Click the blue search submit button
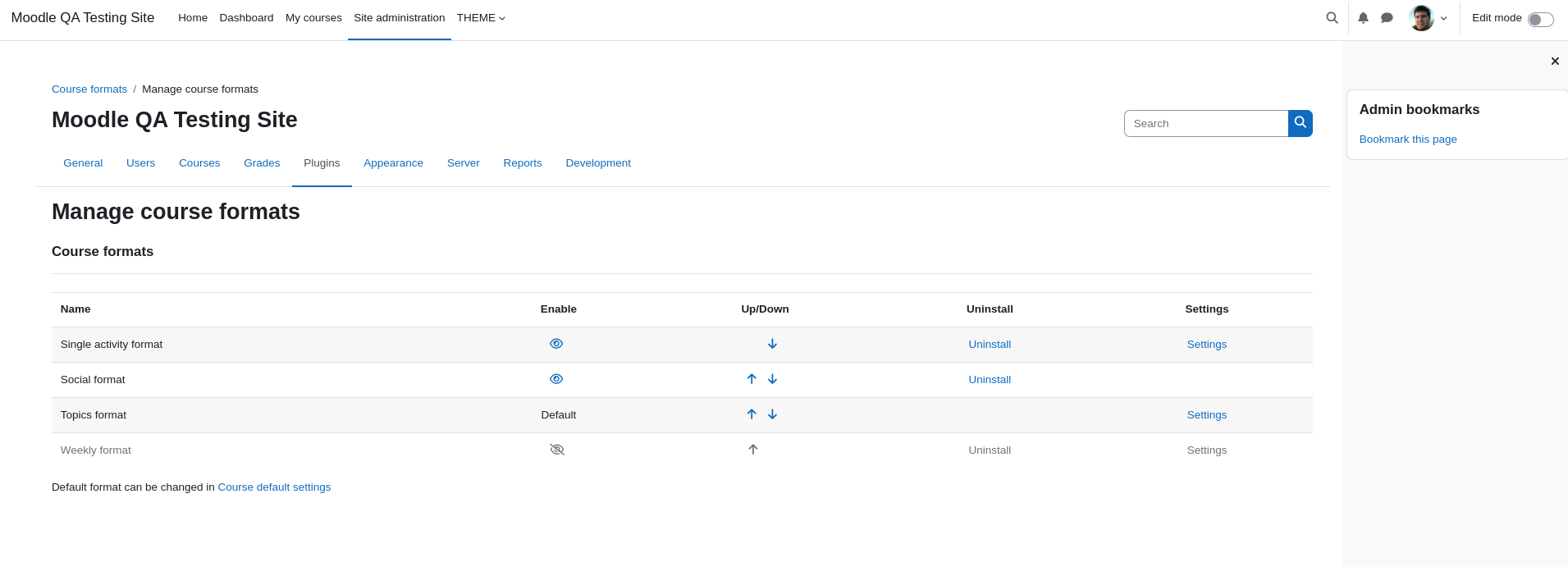 click(1300, 123)
